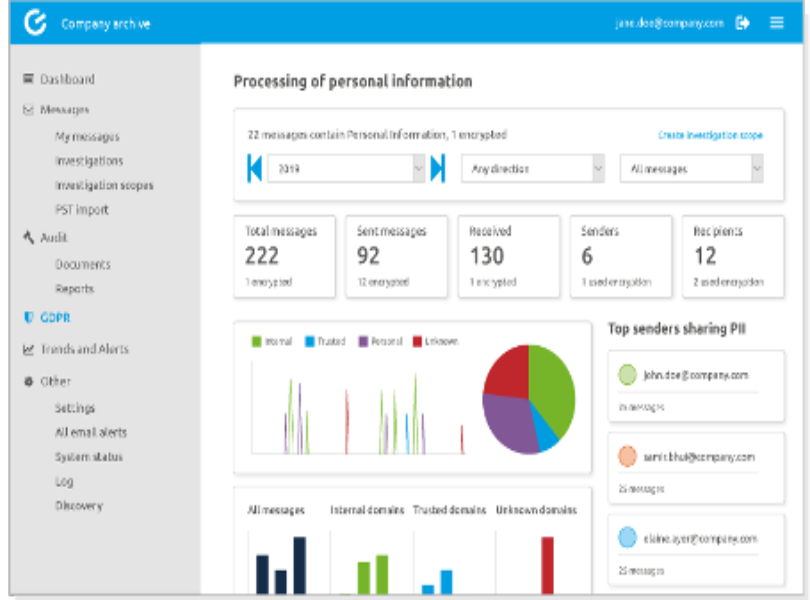Screen dimensions: 810x600
Task: Open the 2019 year dropdown
Action: coord(346,169)
